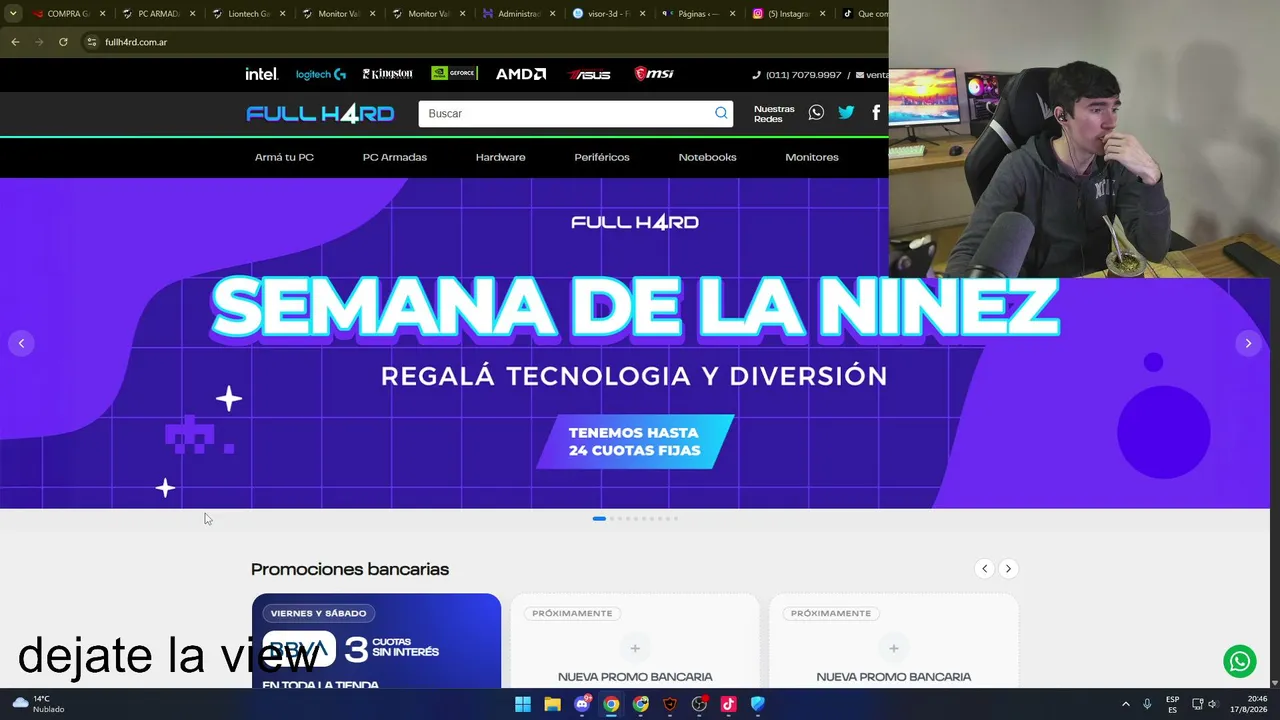The height and width of the screenshot is (720, 1280).
Task: Reload the page with the refresh icon
Action: (63, 42)
